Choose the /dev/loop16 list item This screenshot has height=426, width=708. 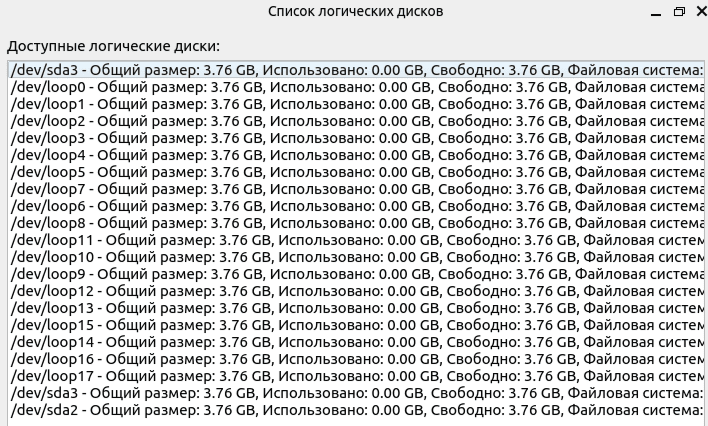(356, 360)
